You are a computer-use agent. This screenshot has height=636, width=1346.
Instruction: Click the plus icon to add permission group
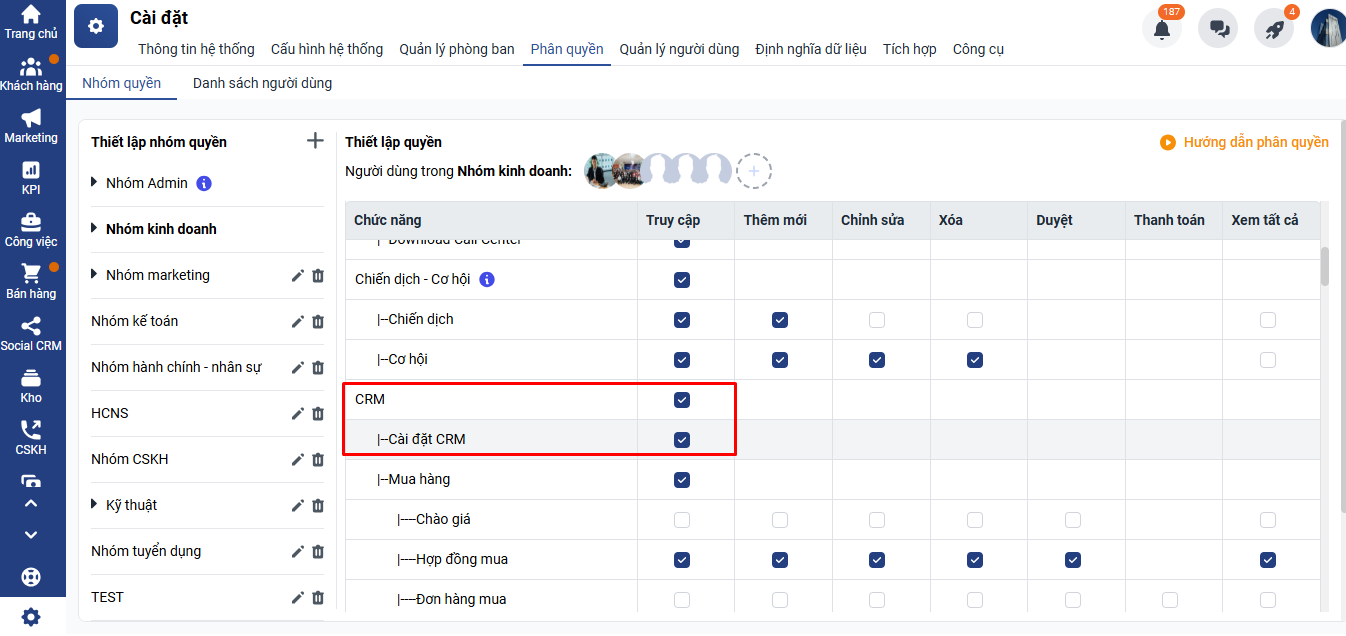[315, 141]
